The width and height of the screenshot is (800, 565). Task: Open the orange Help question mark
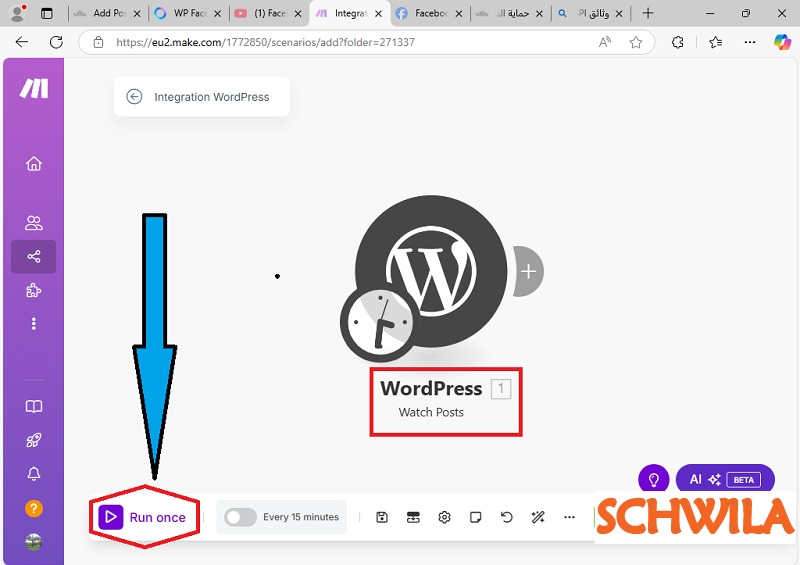34,508
